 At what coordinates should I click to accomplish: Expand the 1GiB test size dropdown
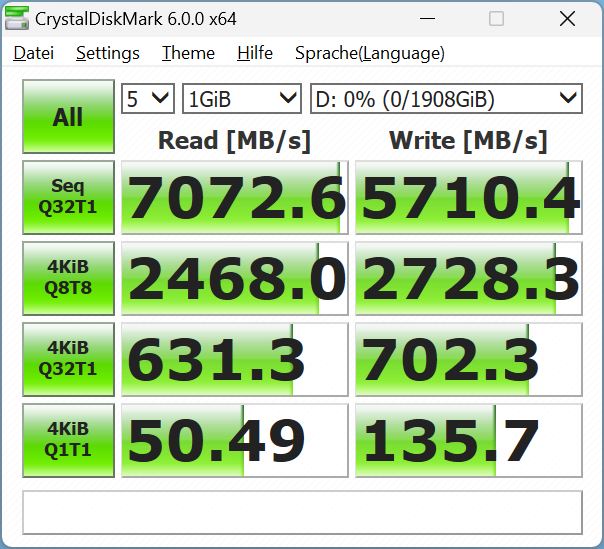pos(241,98)
